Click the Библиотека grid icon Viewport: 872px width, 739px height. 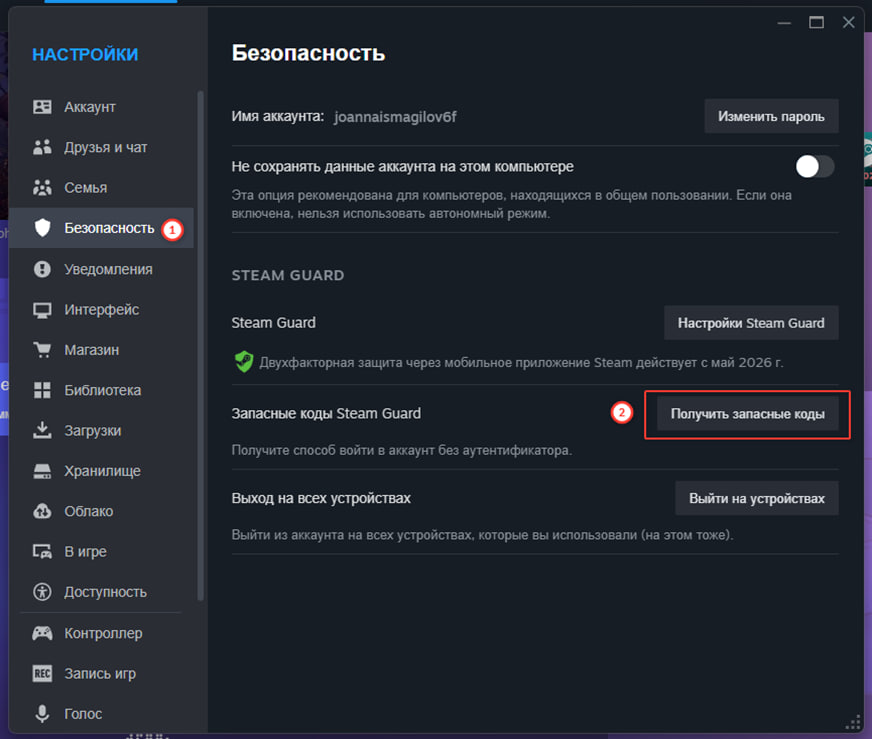click(x=42, y=390)
